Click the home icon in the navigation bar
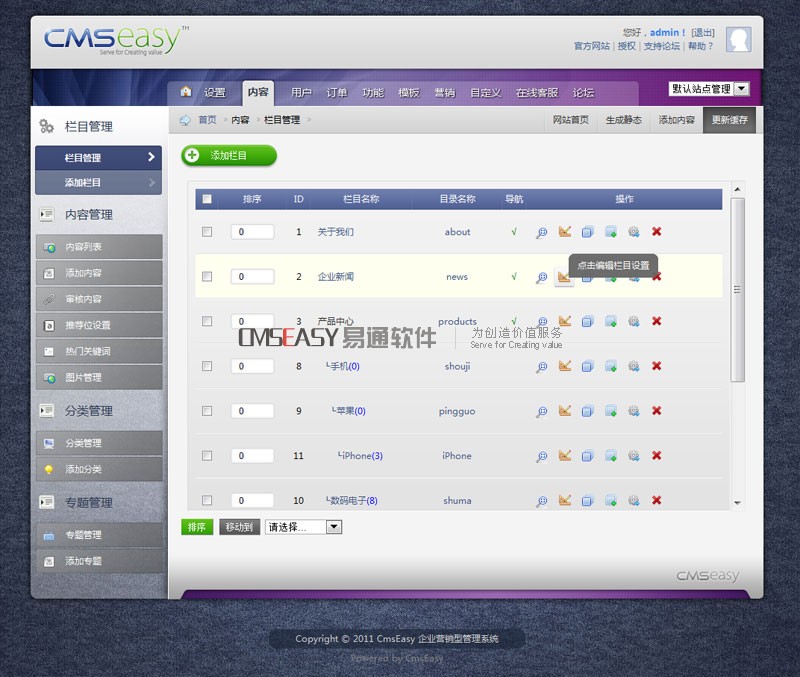Viewport: 800px width, 677px height. tap(185, 92)
